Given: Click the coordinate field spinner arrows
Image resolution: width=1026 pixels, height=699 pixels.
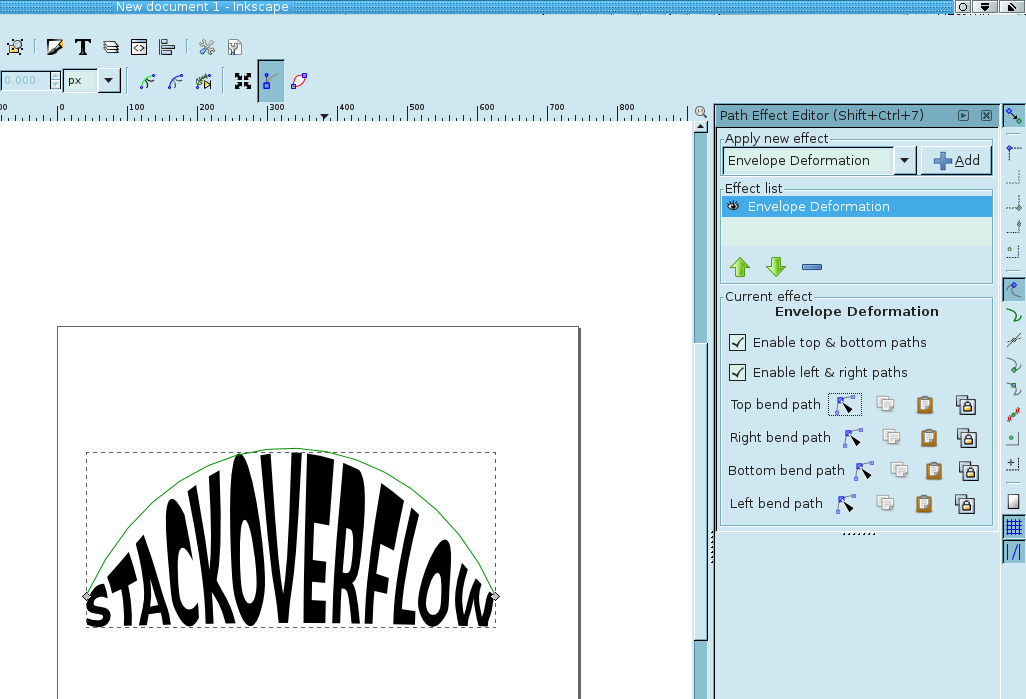Looking at the screenshot, I should coord(56,81).
